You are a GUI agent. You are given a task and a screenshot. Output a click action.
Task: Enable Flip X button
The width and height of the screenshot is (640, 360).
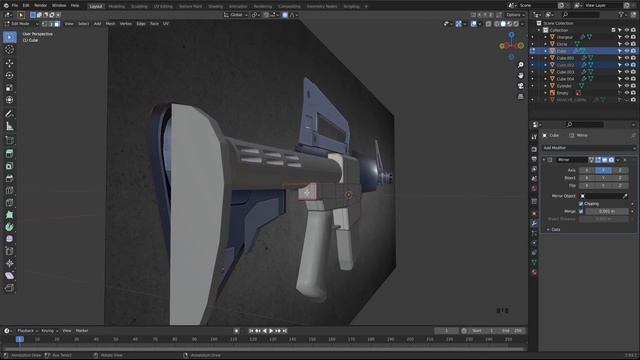point(587,186)
